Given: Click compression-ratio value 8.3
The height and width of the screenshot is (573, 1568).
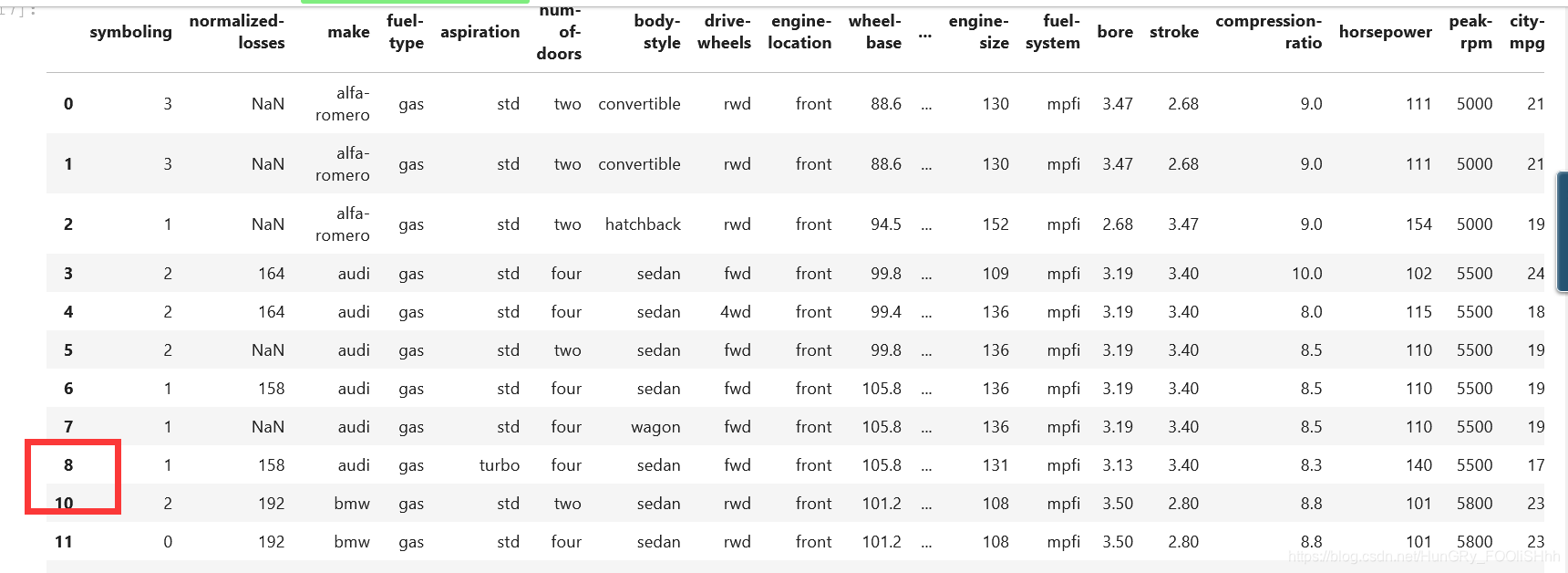Looking at the screenshot, I should 1311,465.
